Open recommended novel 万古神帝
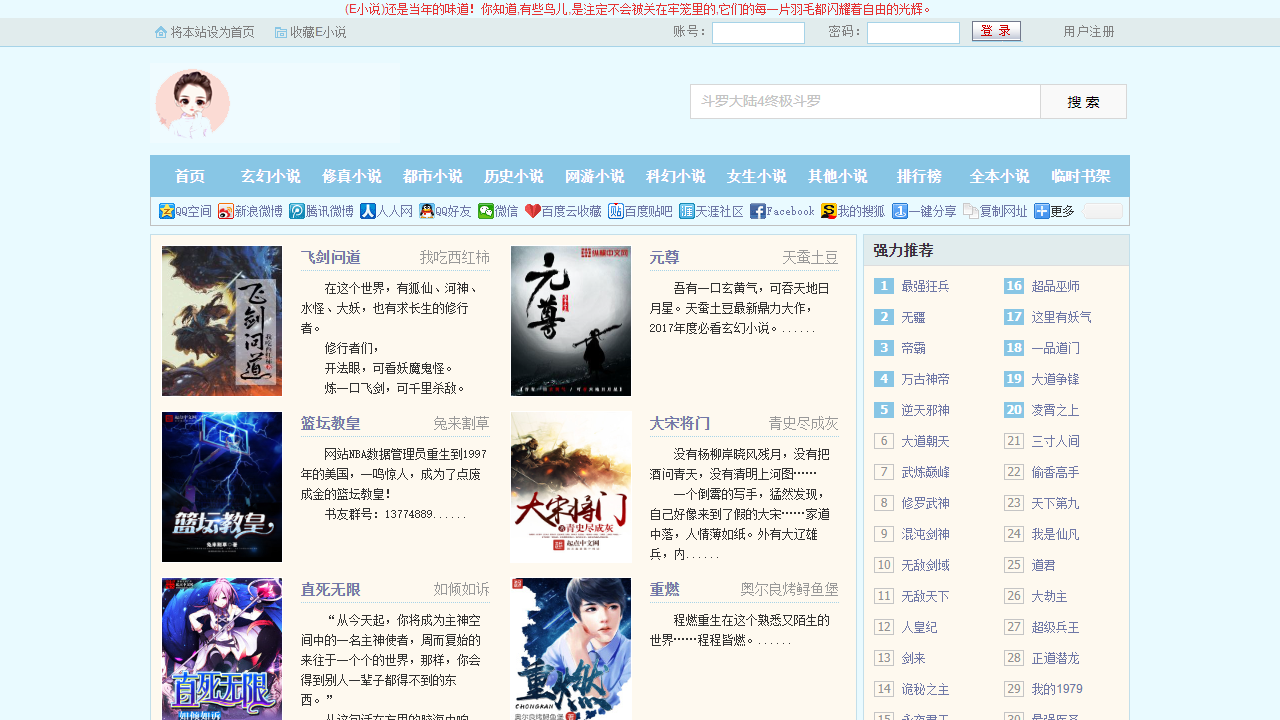Screen dimensions: 1280x720 (x=925, y=379)
